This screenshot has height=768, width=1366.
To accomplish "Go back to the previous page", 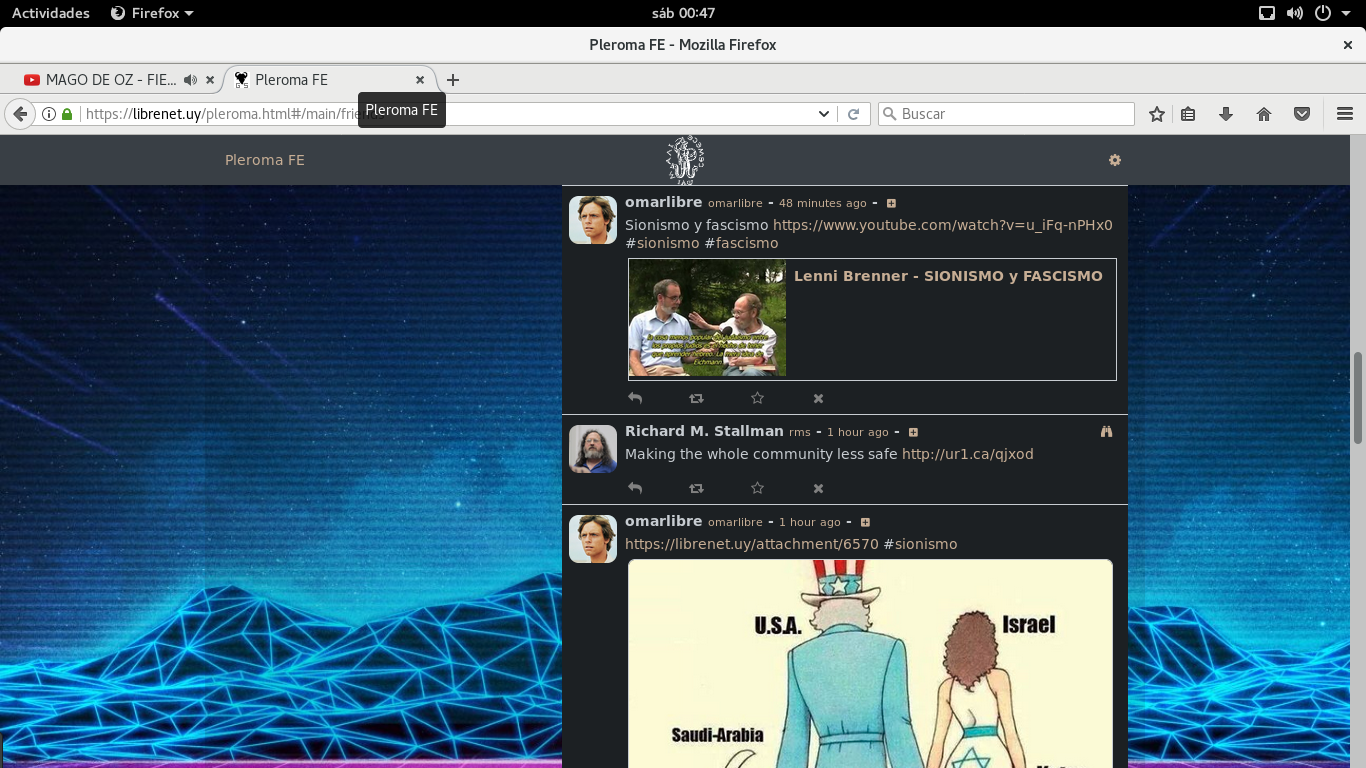I will pyautogui.click(x=20, y=114).
